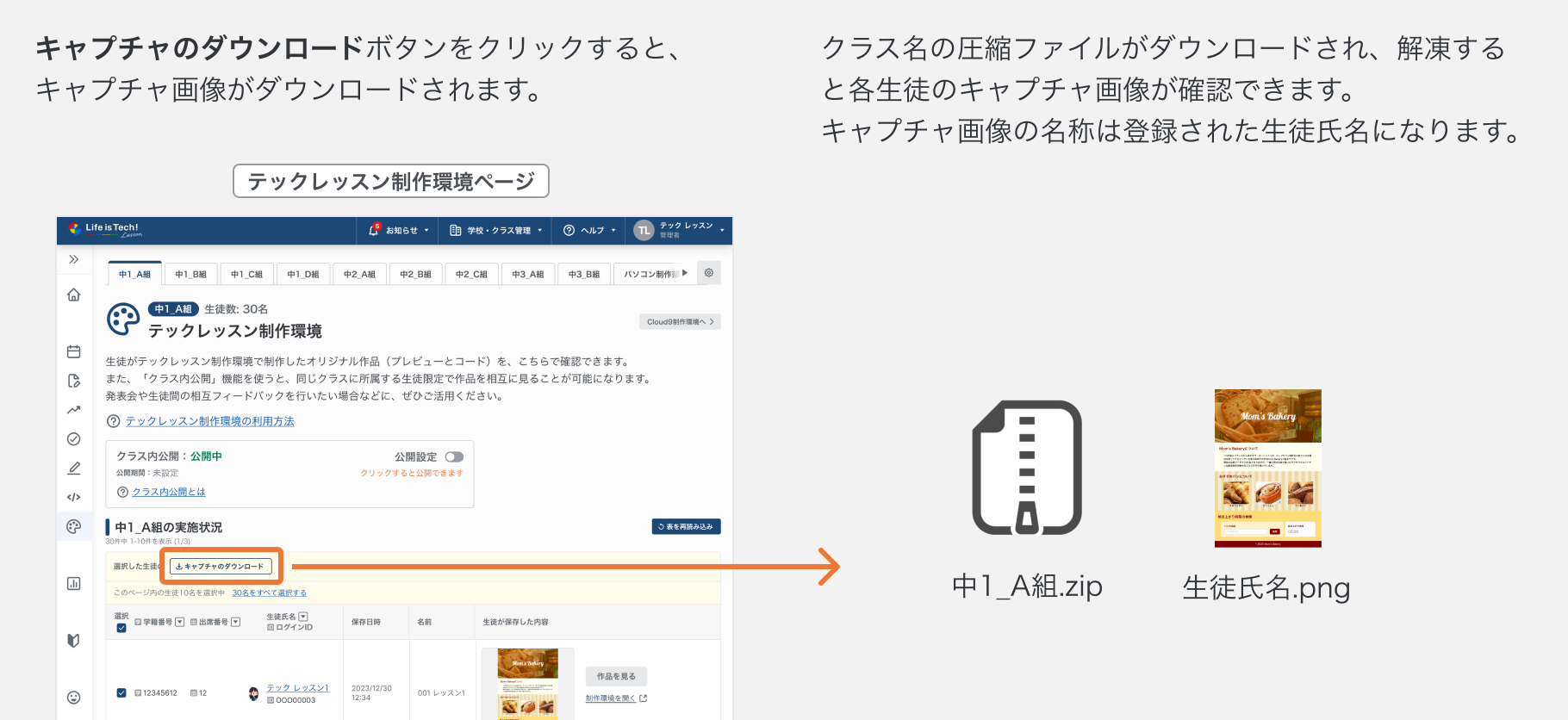1568x720 pixels.
Task: Switch to the 中2_C組 tab
Action: [472, 274]
